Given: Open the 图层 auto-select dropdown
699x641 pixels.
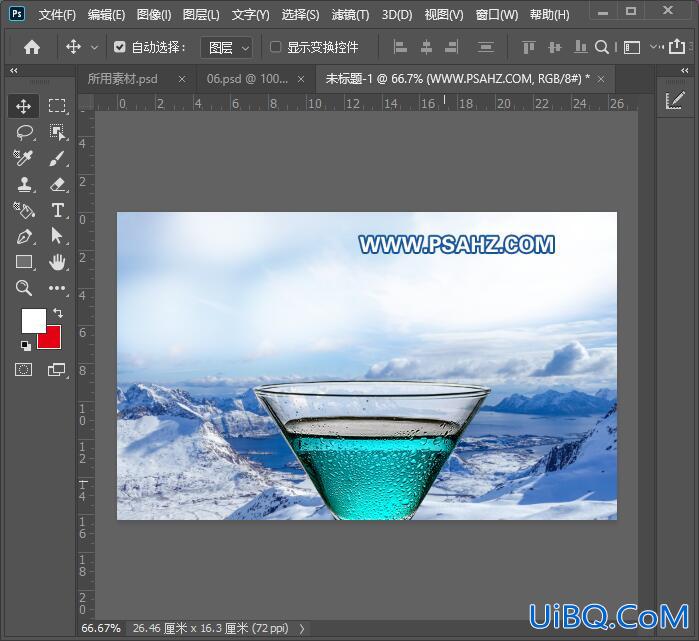Looking at the screenshot, I should point(226,47).
